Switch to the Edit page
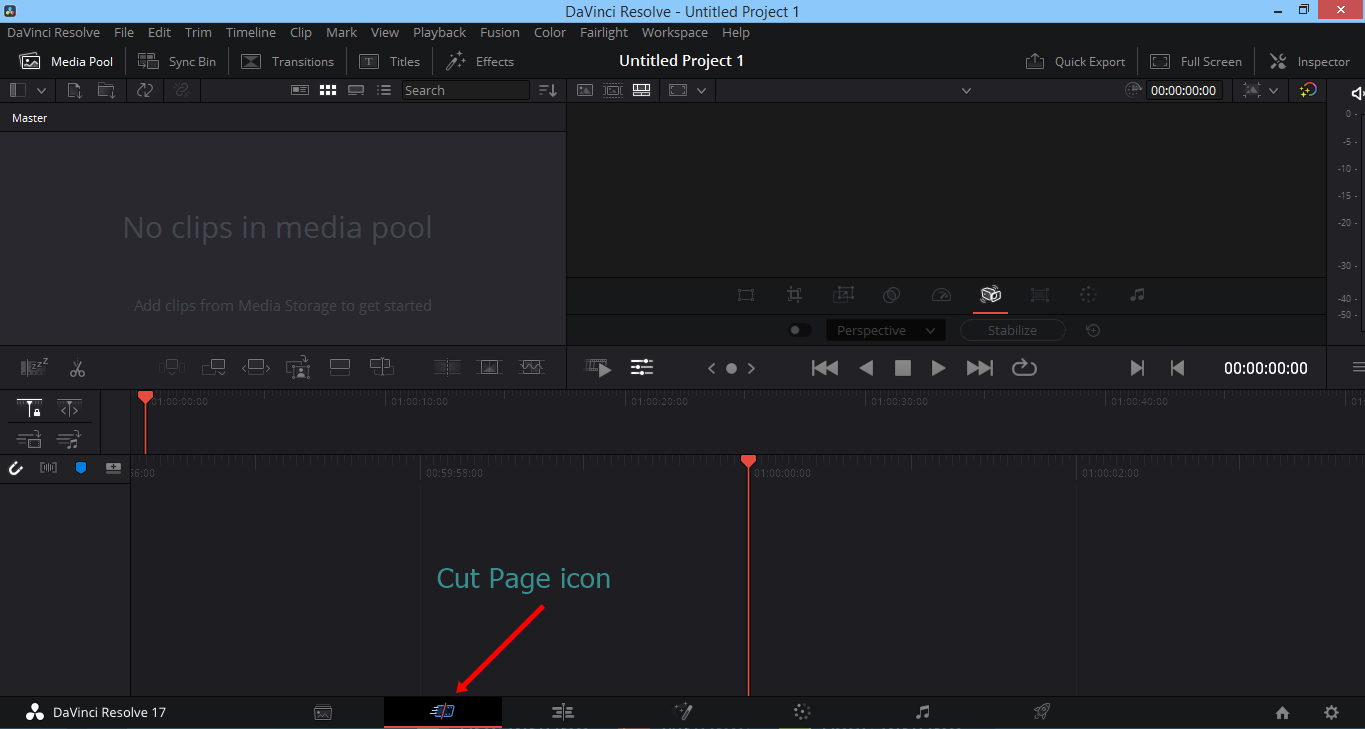 (563, 712)
